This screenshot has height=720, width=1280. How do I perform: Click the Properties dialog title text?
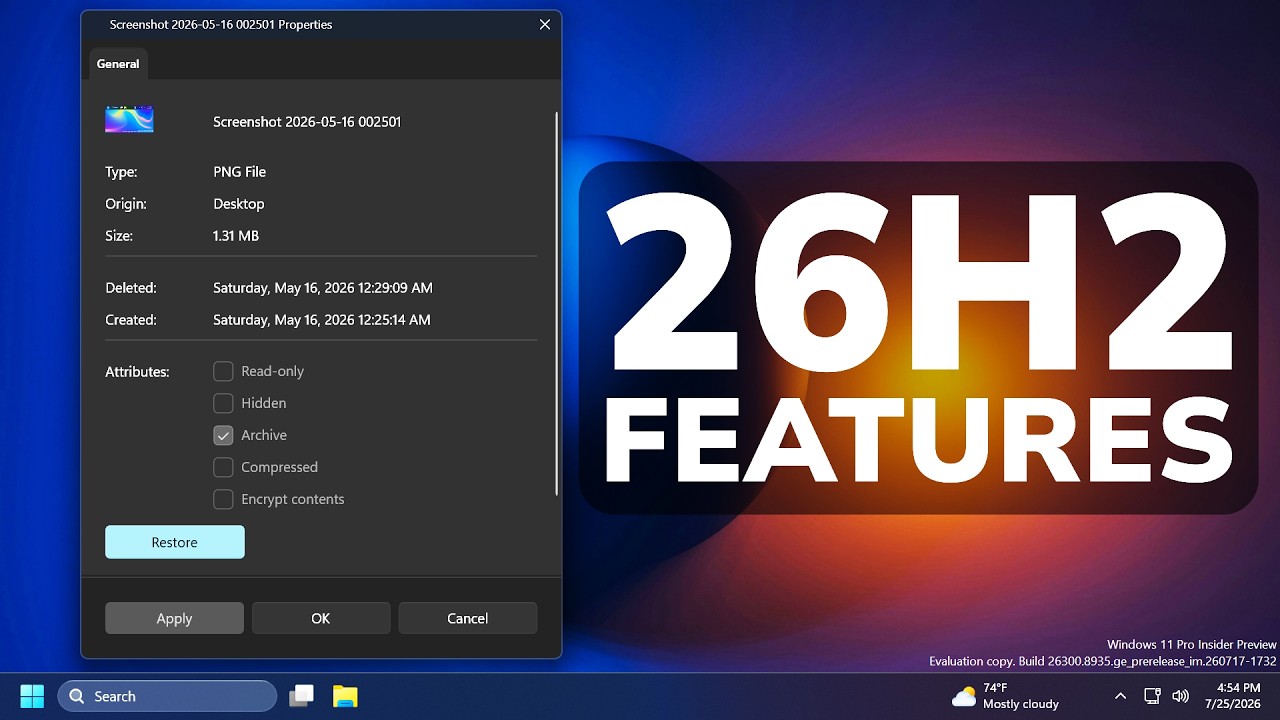[221, 24]
